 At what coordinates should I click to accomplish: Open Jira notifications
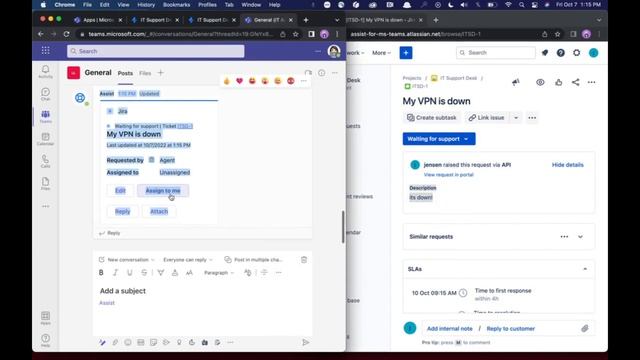(x=544, y=53)
